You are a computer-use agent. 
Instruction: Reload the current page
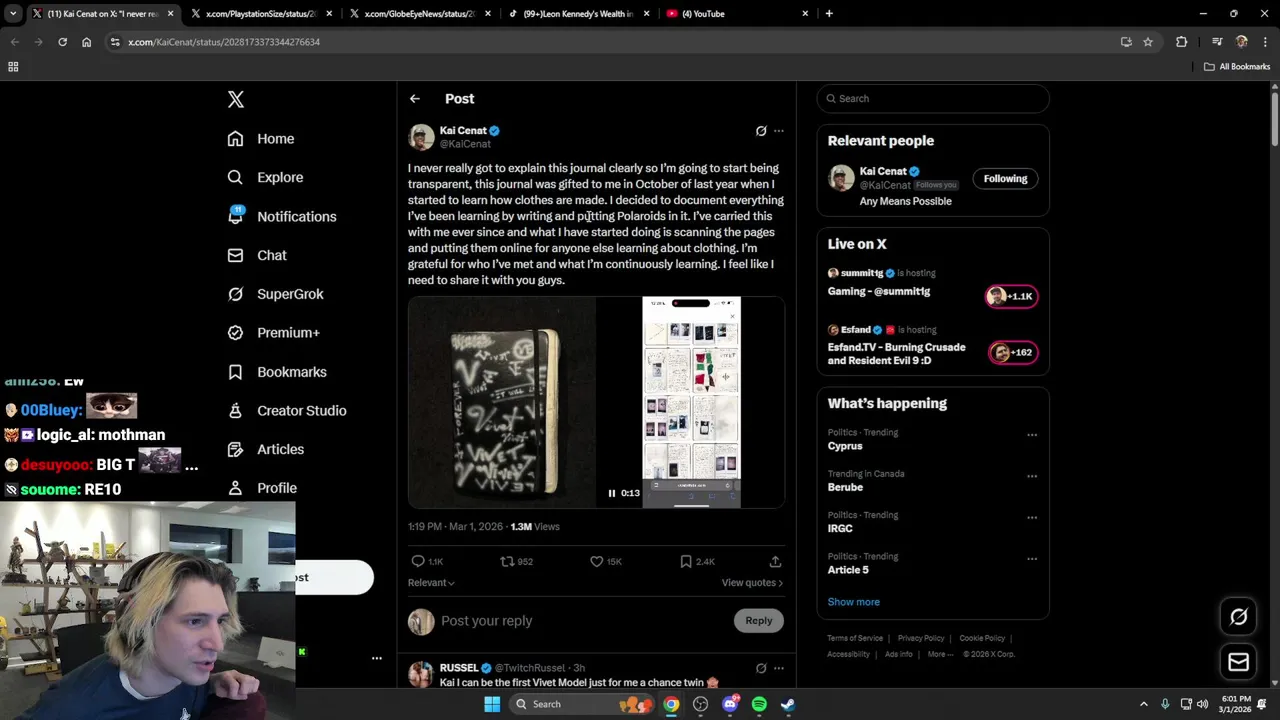point(62,42)
